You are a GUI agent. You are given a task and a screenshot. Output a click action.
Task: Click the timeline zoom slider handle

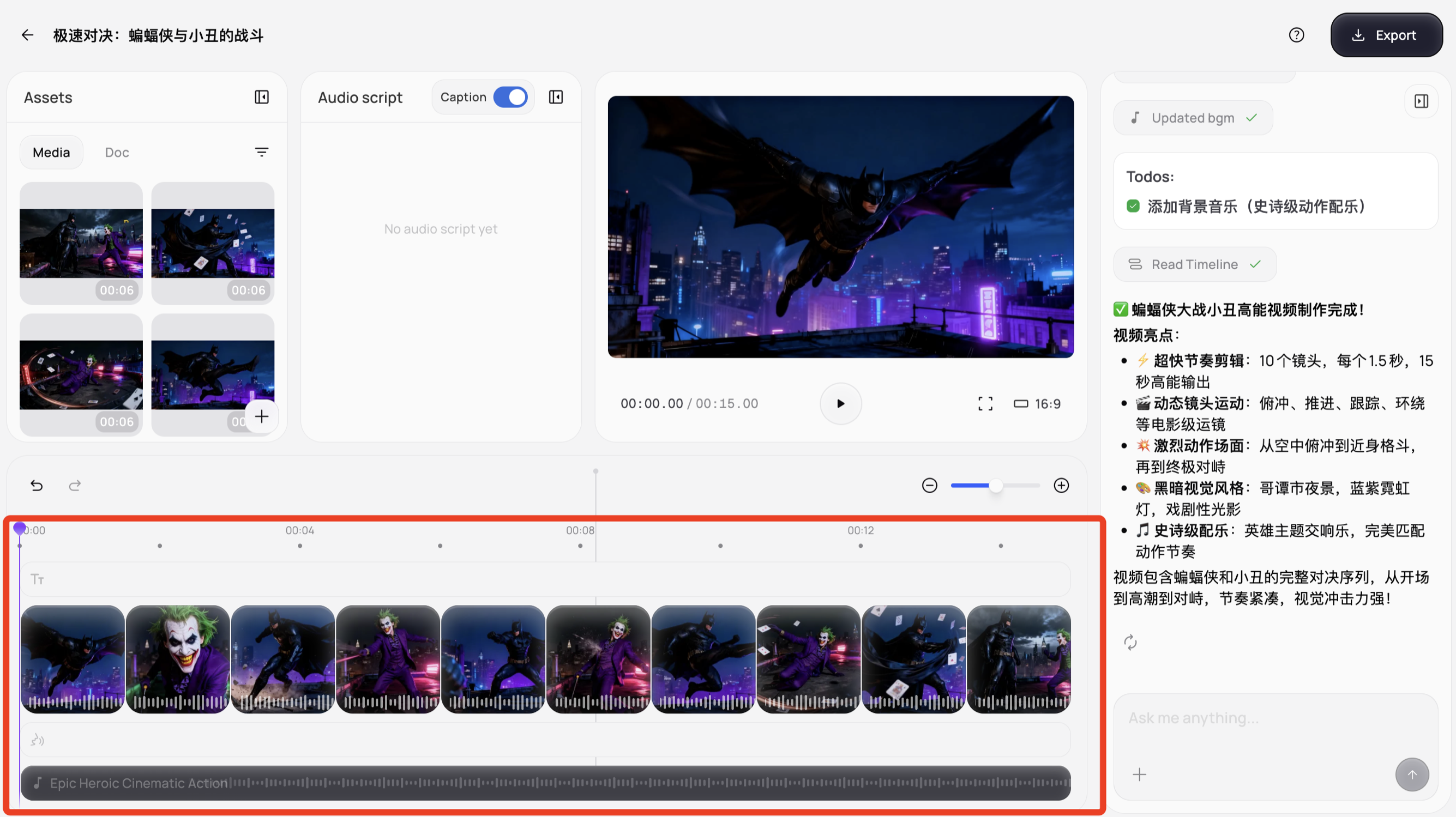995,485
